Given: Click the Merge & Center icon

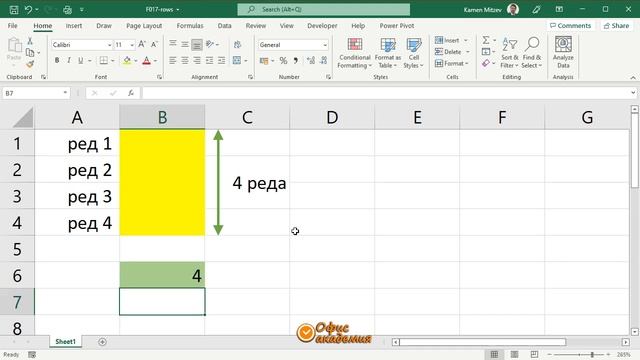Looking at the screenshot, I should (x=237, y=60).
